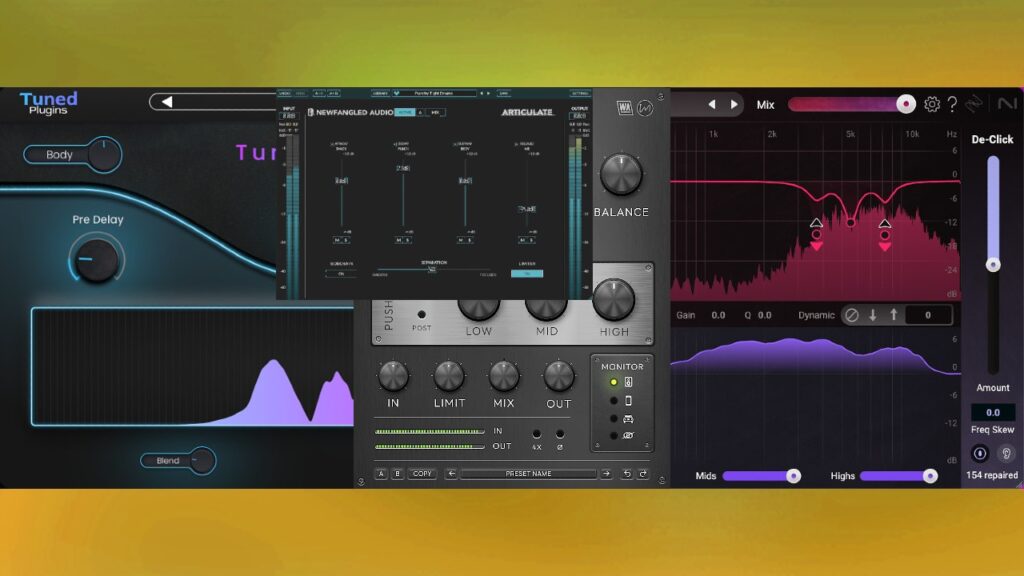Select previous preset arrow beside Mix
This screenshot has width=1024, height=576.
(712, 104)
